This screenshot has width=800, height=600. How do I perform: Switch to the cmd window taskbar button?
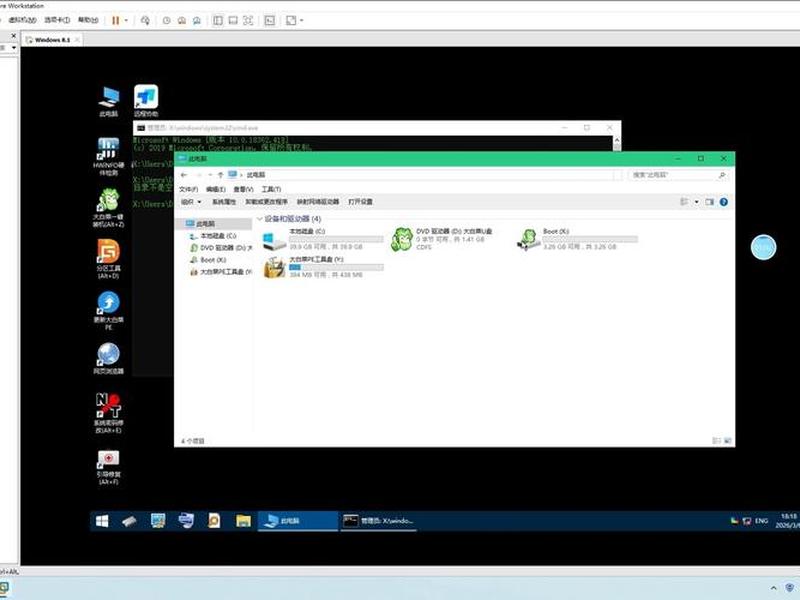[379, 521]
